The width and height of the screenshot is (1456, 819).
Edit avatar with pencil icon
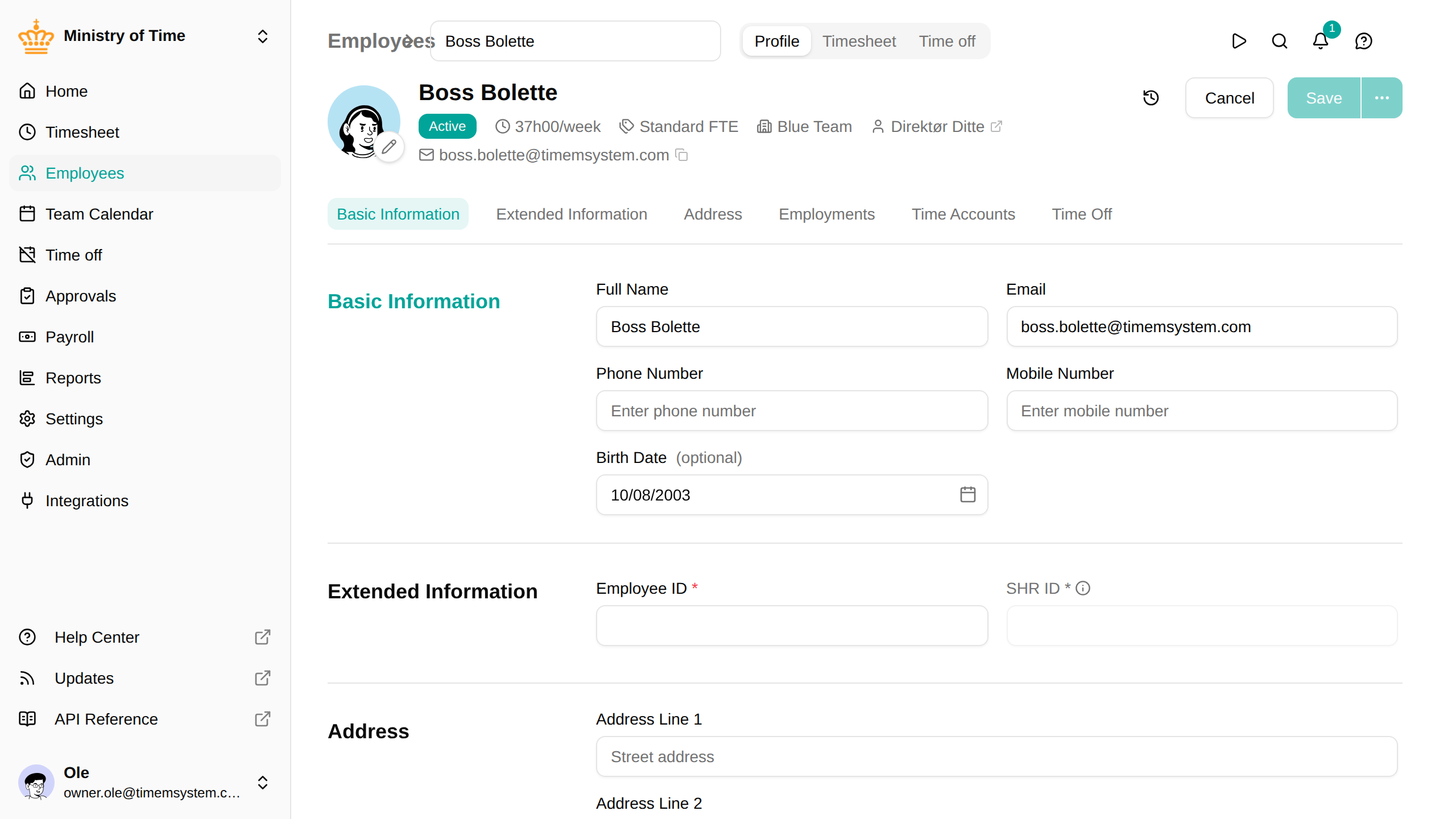click(389, 147)
